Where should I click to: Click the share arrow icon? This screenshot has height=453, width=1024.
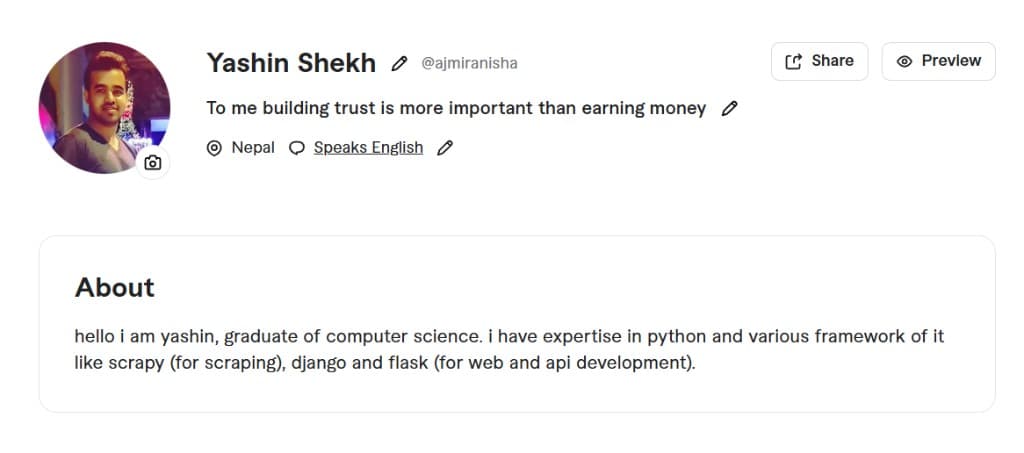(x=793, y=61)
